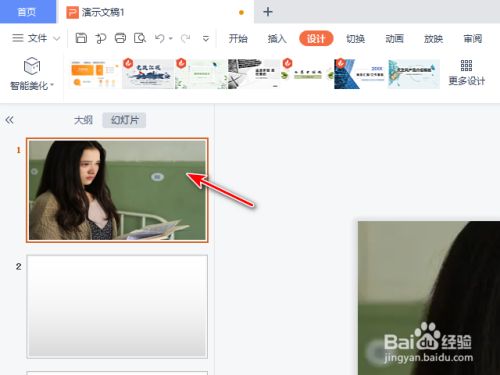
Task: Click the hamburger menu icon
Action: (18, 38)
